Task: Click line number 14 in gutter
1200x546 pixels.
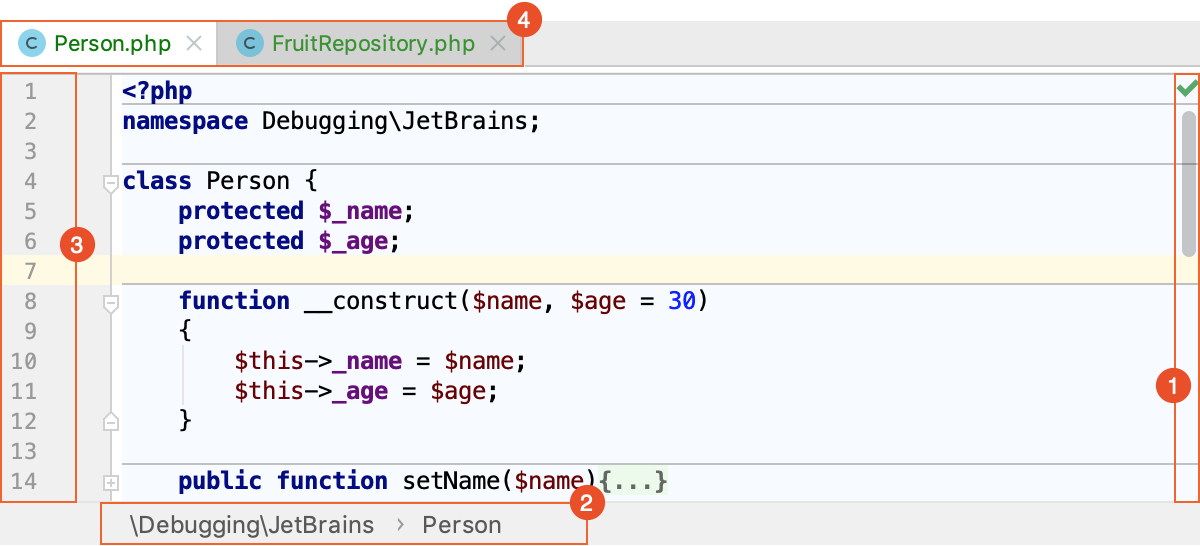Action: coord(25,482)
